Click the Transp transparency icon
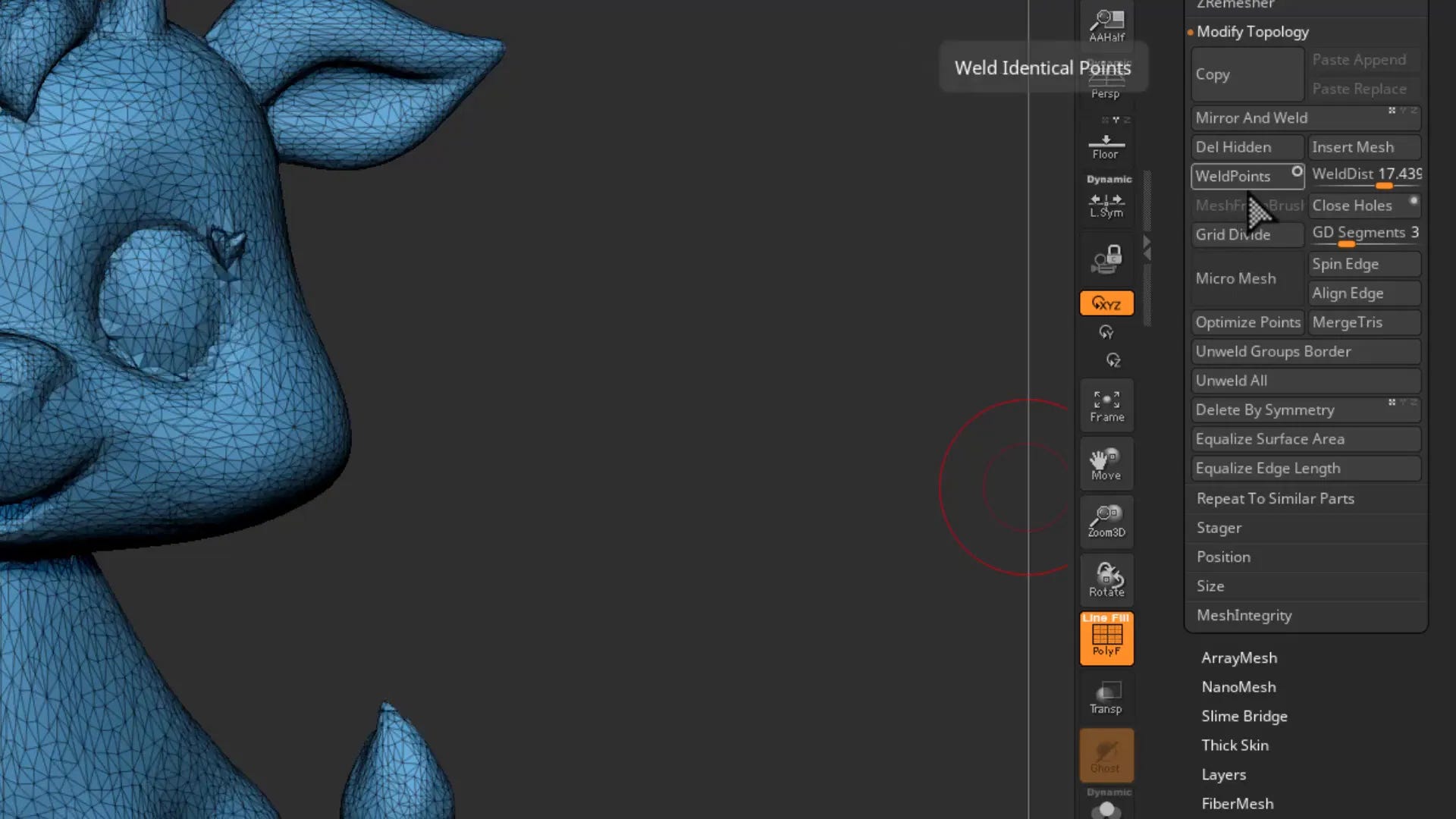Screen dimensions: 1456x819 [1106, 697]
